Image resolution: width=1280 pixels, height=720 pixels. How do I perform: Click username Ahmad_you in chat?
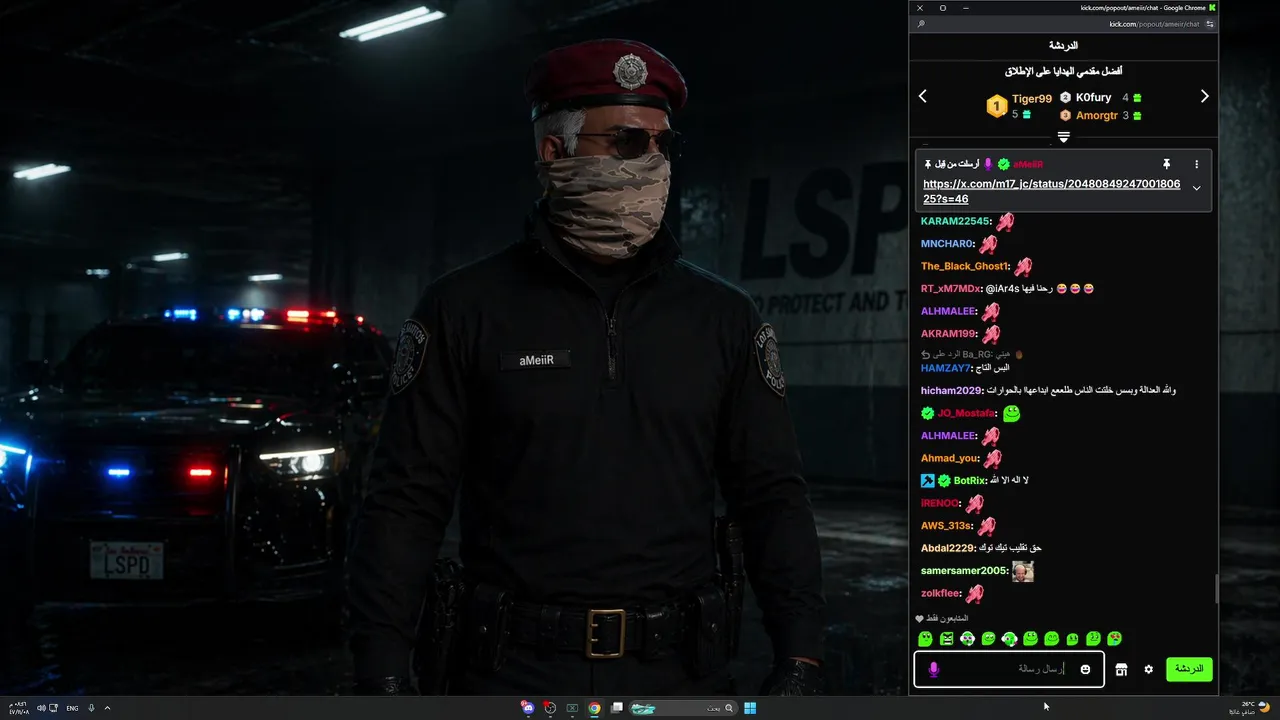coord(950,458)
